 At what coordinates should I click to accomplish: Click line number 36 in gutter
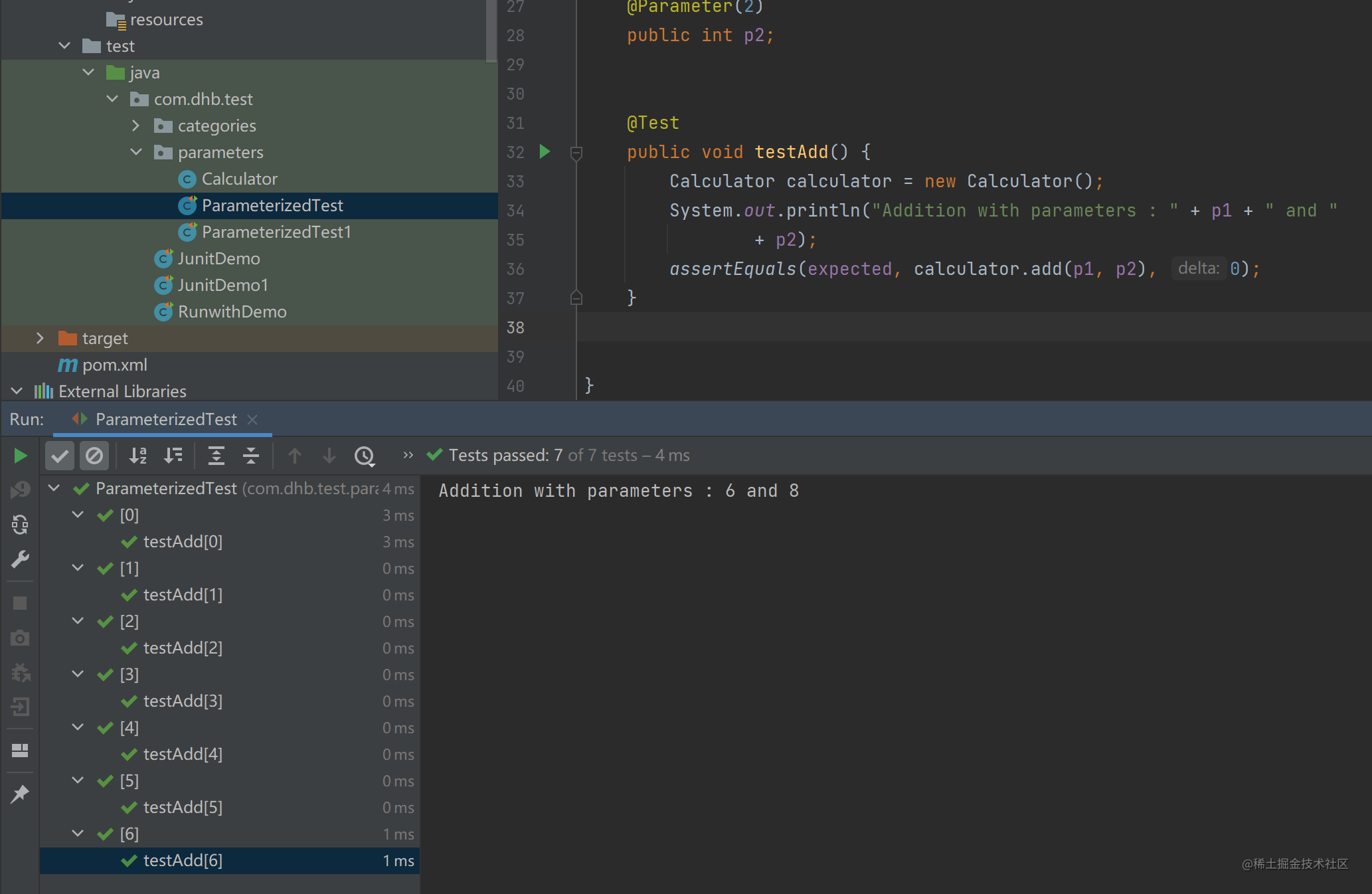coord(515,269)
